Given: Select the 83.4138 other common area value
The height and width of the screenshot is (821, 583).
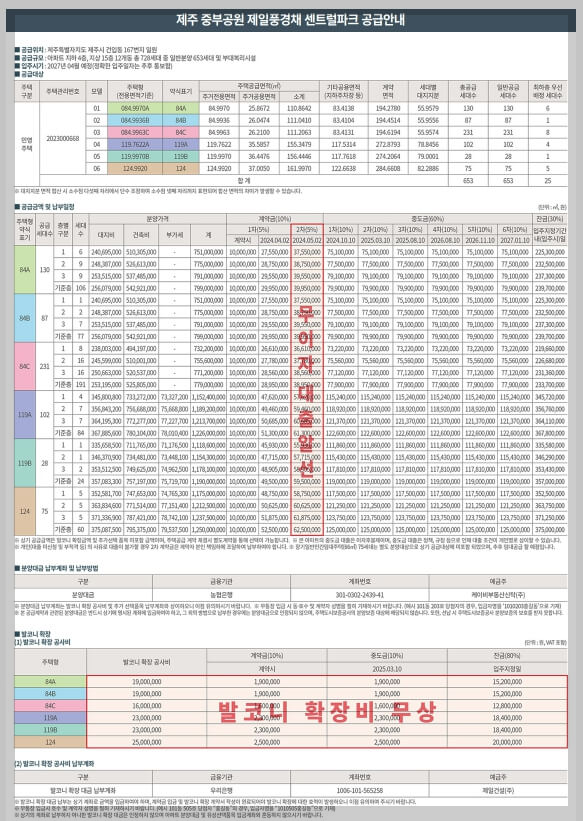Looking at the screenshot, I should [x=344, y=108].
